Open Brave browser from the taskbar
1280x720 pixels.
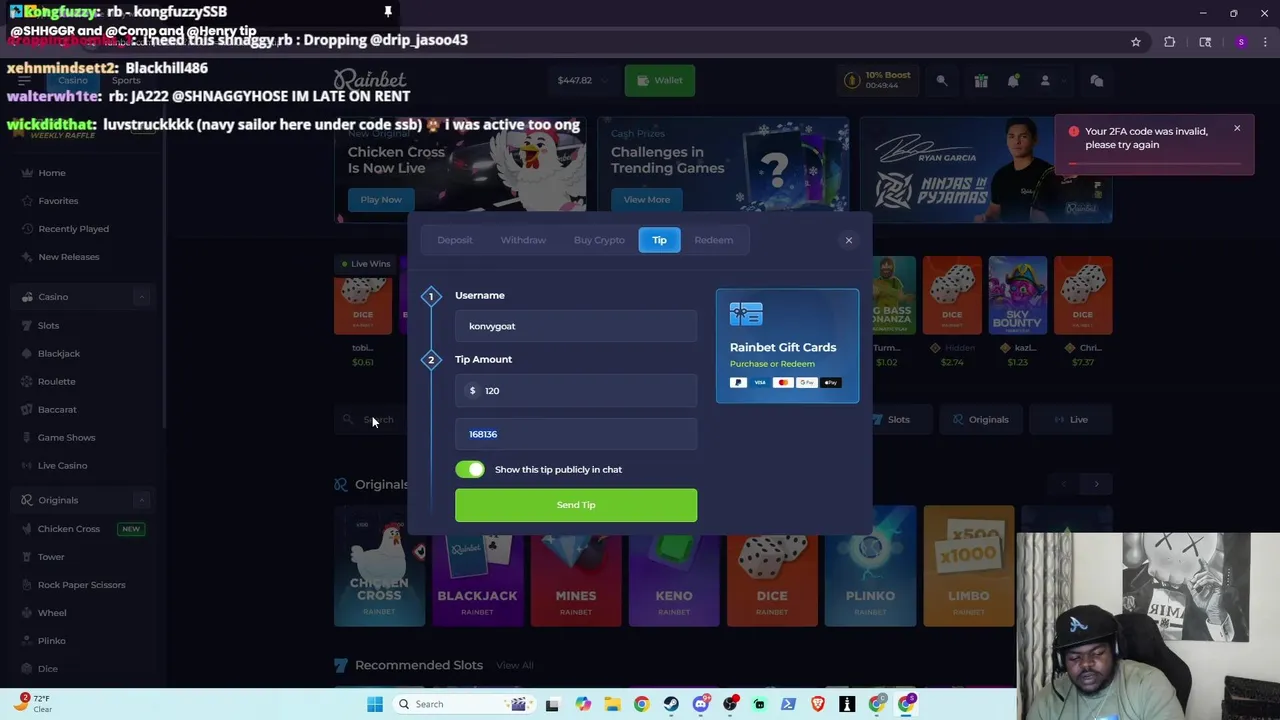tap(818, 704)
